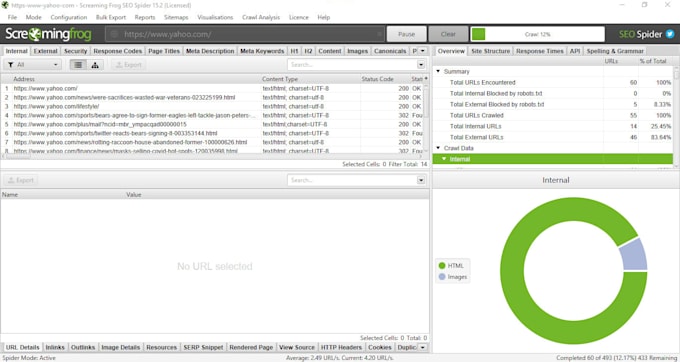680x362 pixels.
Task: Pause the crawl
Action: (x=406, y=34)
